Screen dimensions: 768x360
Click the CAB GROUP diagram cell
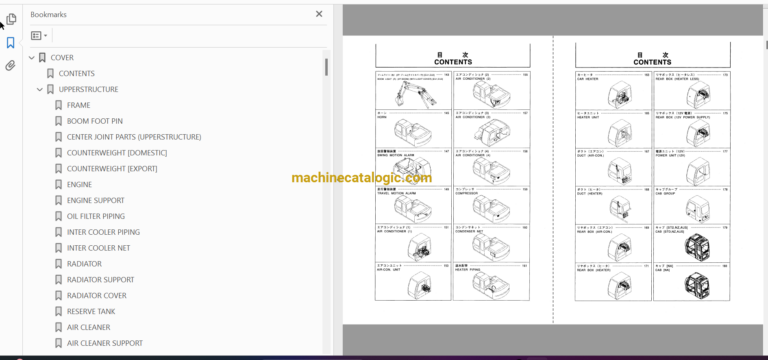click(692, 205)
